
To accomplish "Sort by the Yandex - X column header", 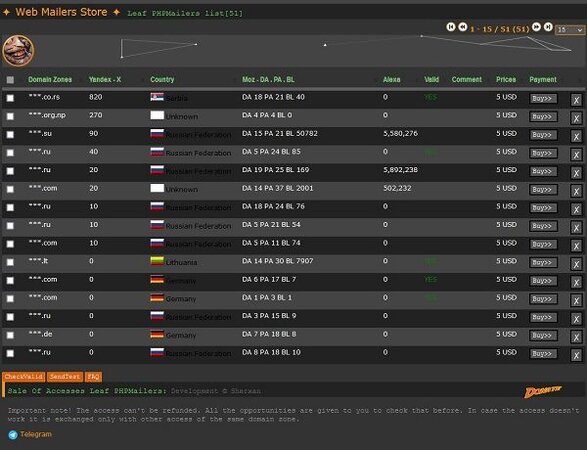I will click(x=105, y=79).
